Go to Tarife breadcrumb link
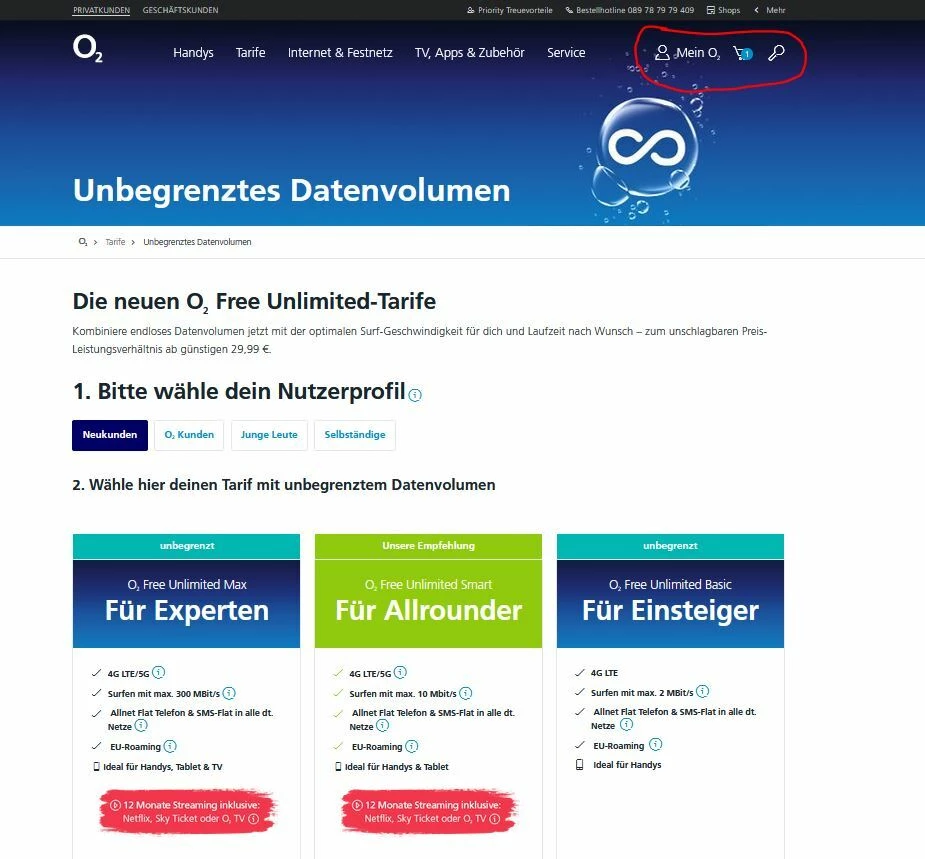 [115, 242]
